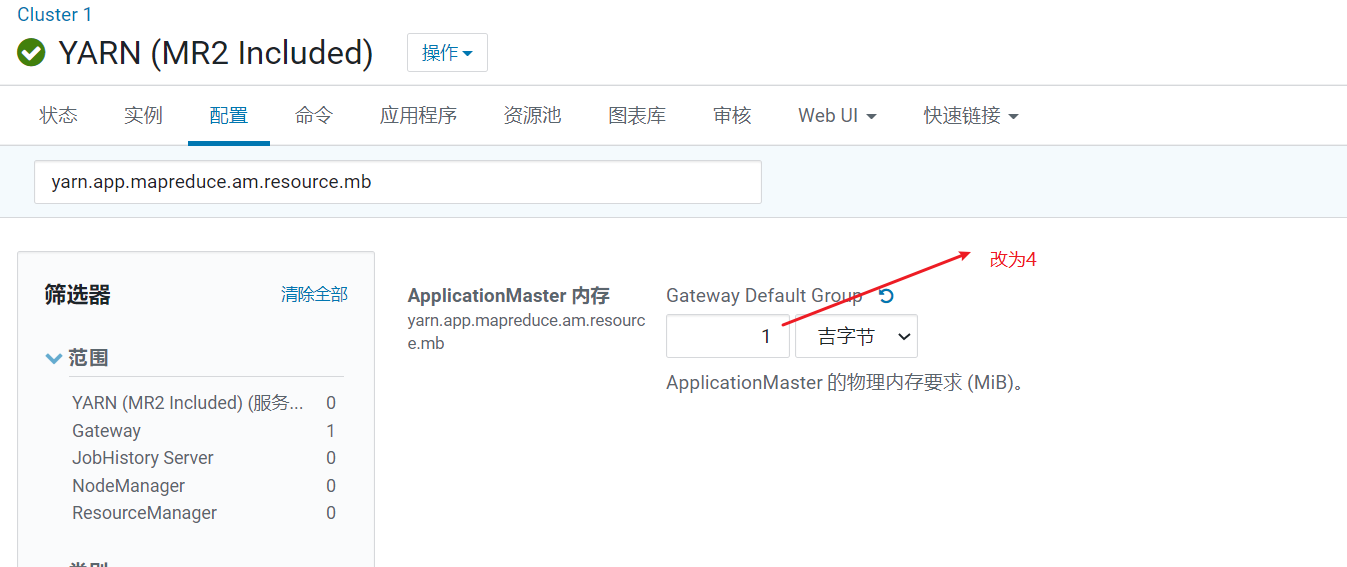The width and height of the screenshot is (1347, 567).
Task: Click the ApplicationMaster 内存 property name
Action: [x=508, y=296]
